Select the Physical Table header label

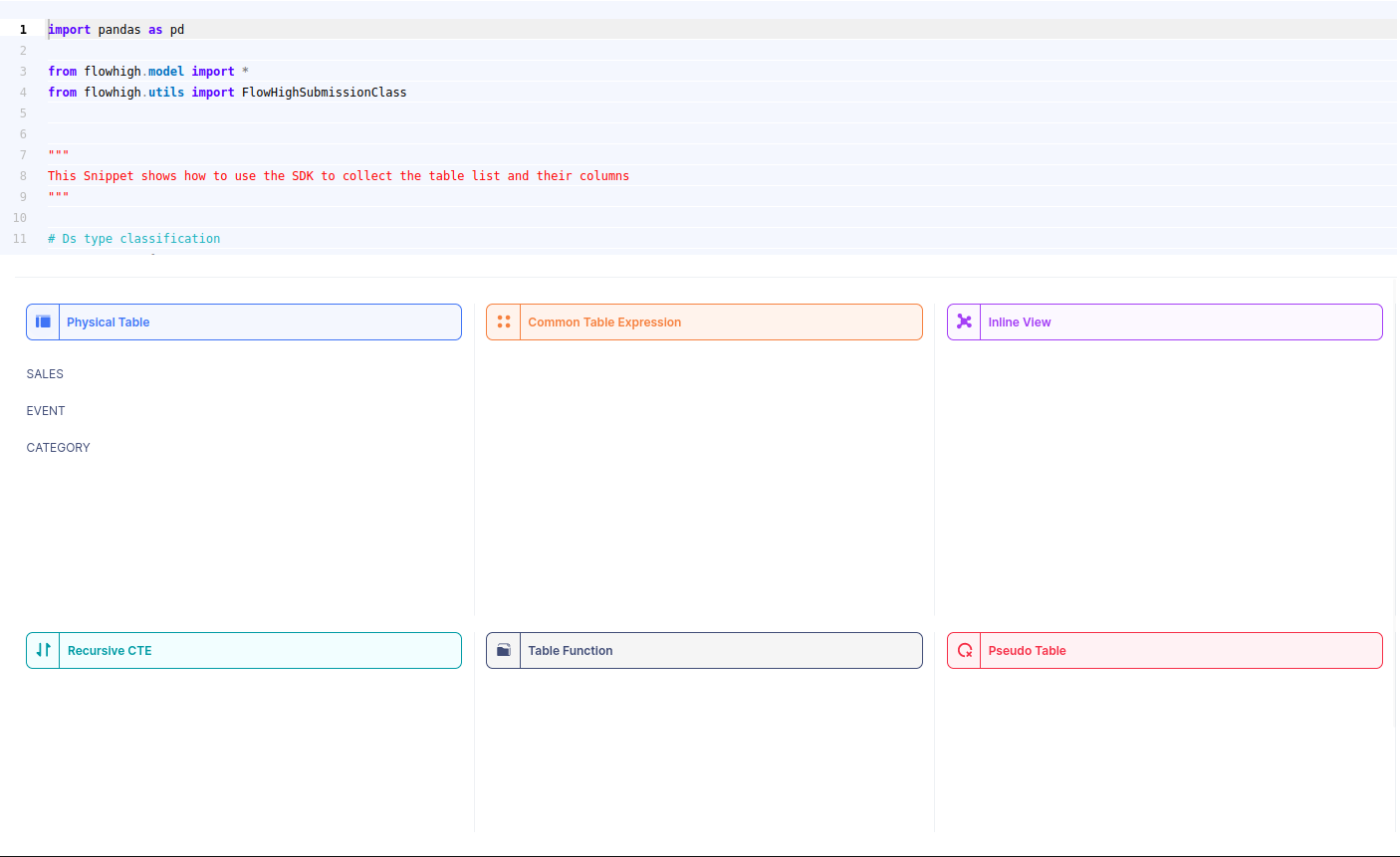click(108, 322)
